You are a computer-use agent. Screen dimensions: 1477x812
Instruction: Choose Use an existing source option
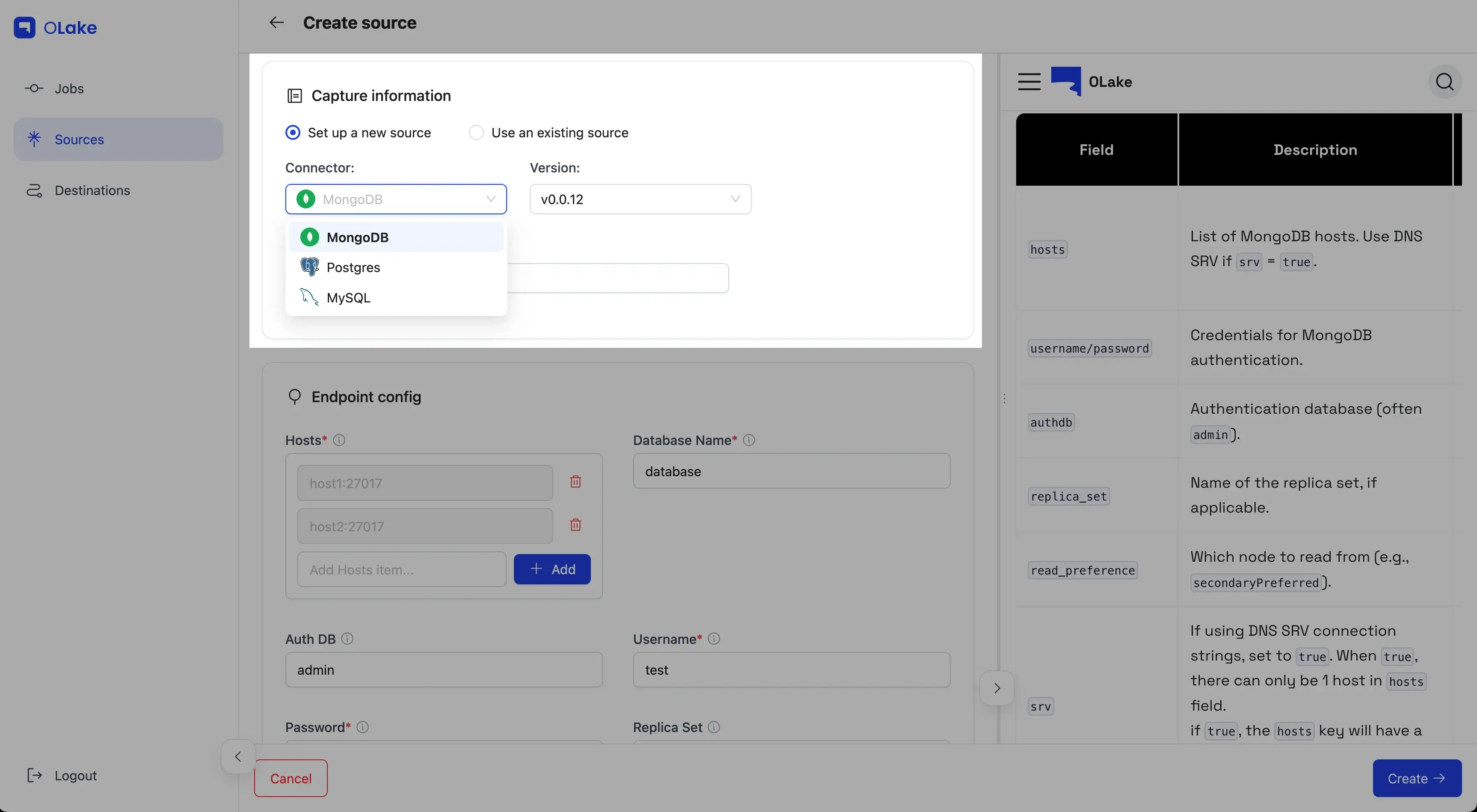click(x=477, y=133)
